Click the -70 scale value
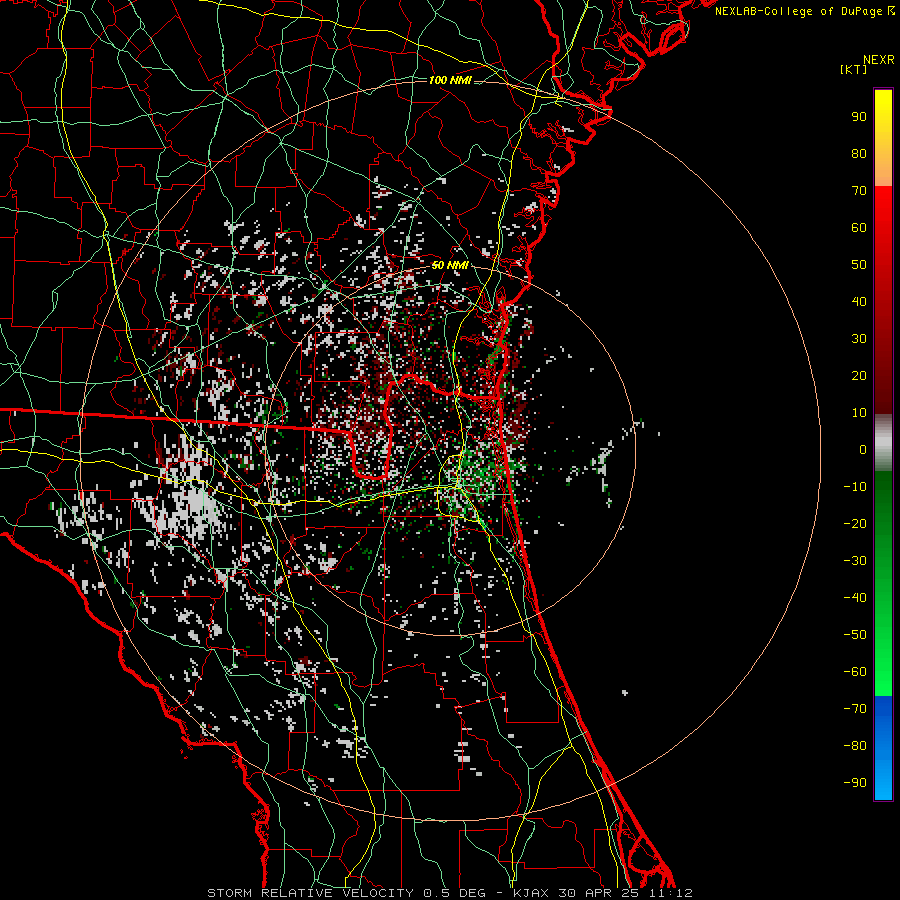The height and width of the screenshot is (900, 900). point(855,709)
